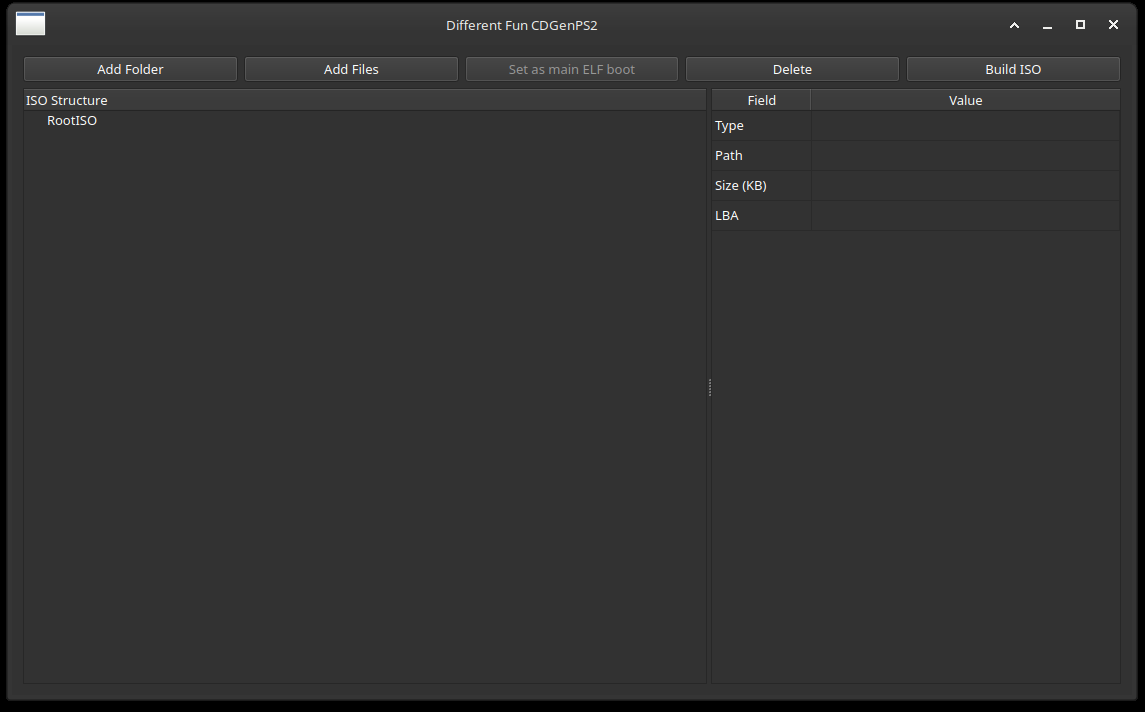Screen dimensions: 1145x712
Task: Click the splitter handle between the panels
Action: click(x=709, y=387)
